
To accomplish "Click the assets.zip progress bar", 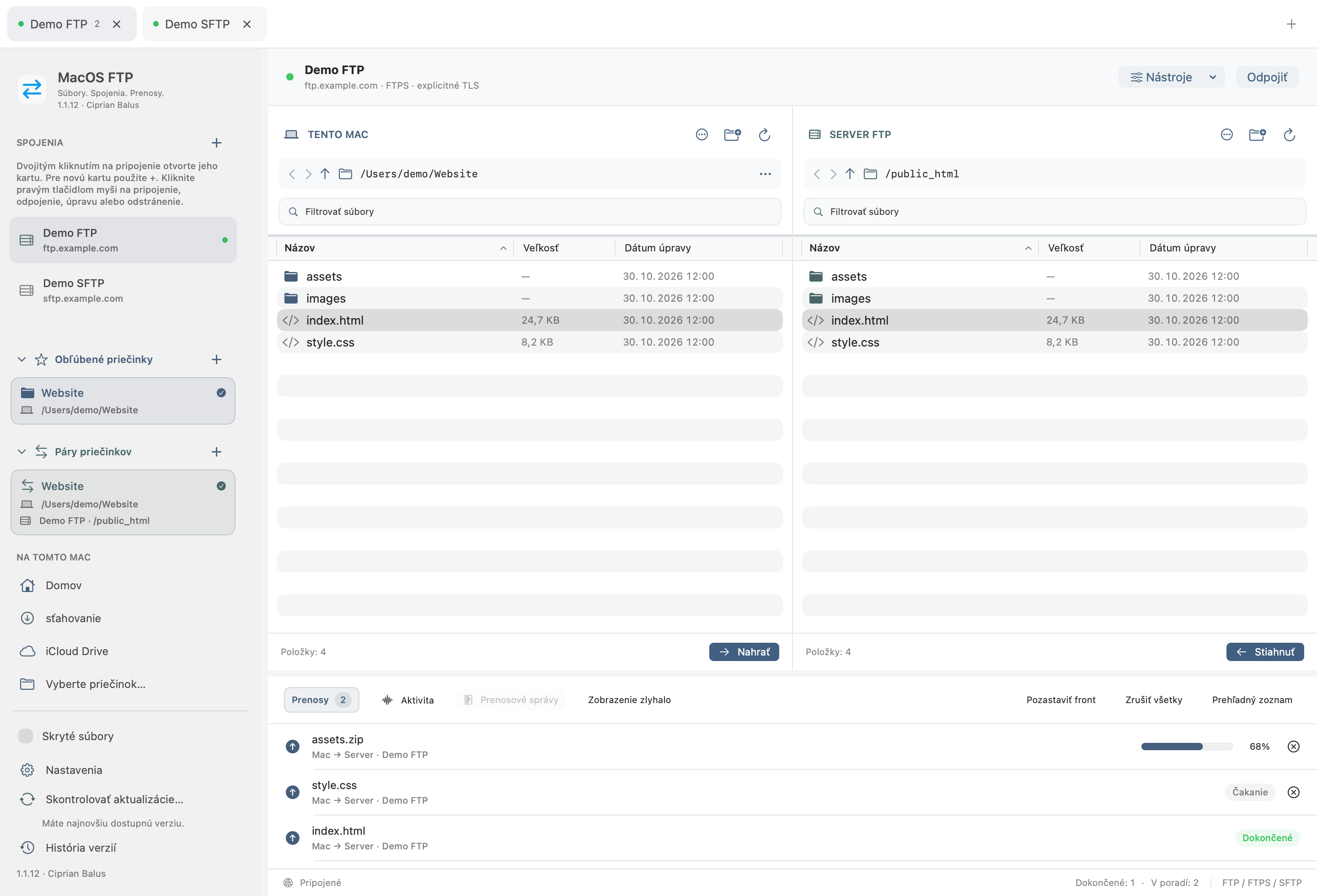I will click(1187, 747).
